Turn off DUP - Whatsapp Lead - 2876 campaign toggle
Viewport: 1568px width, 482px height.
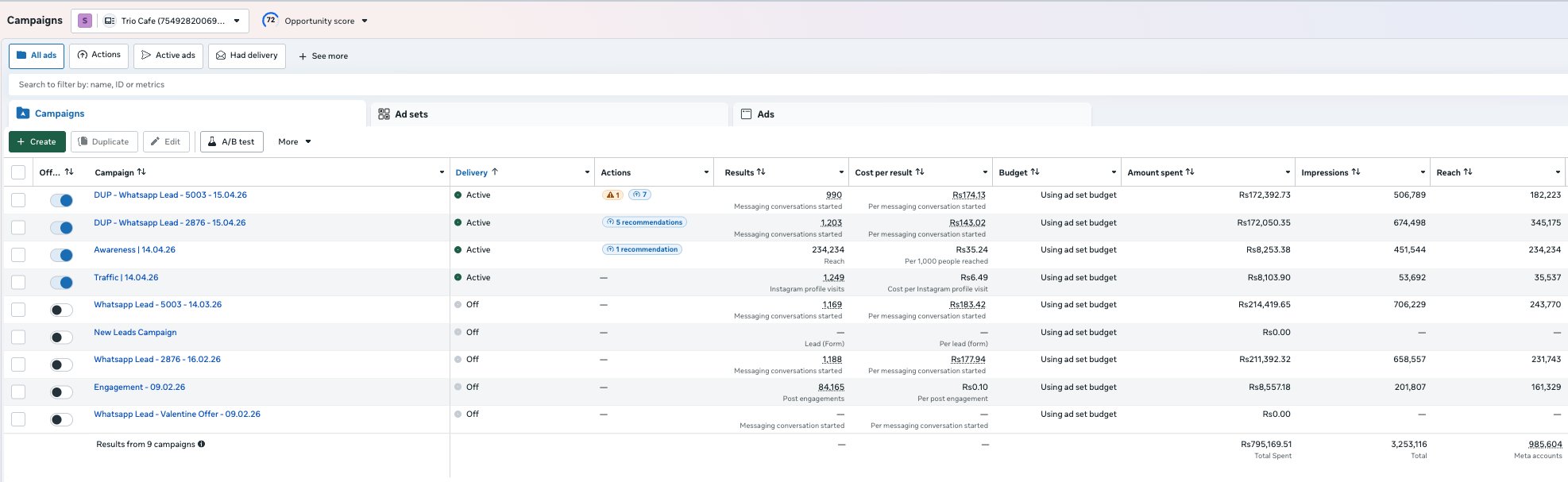click(61, 228)
